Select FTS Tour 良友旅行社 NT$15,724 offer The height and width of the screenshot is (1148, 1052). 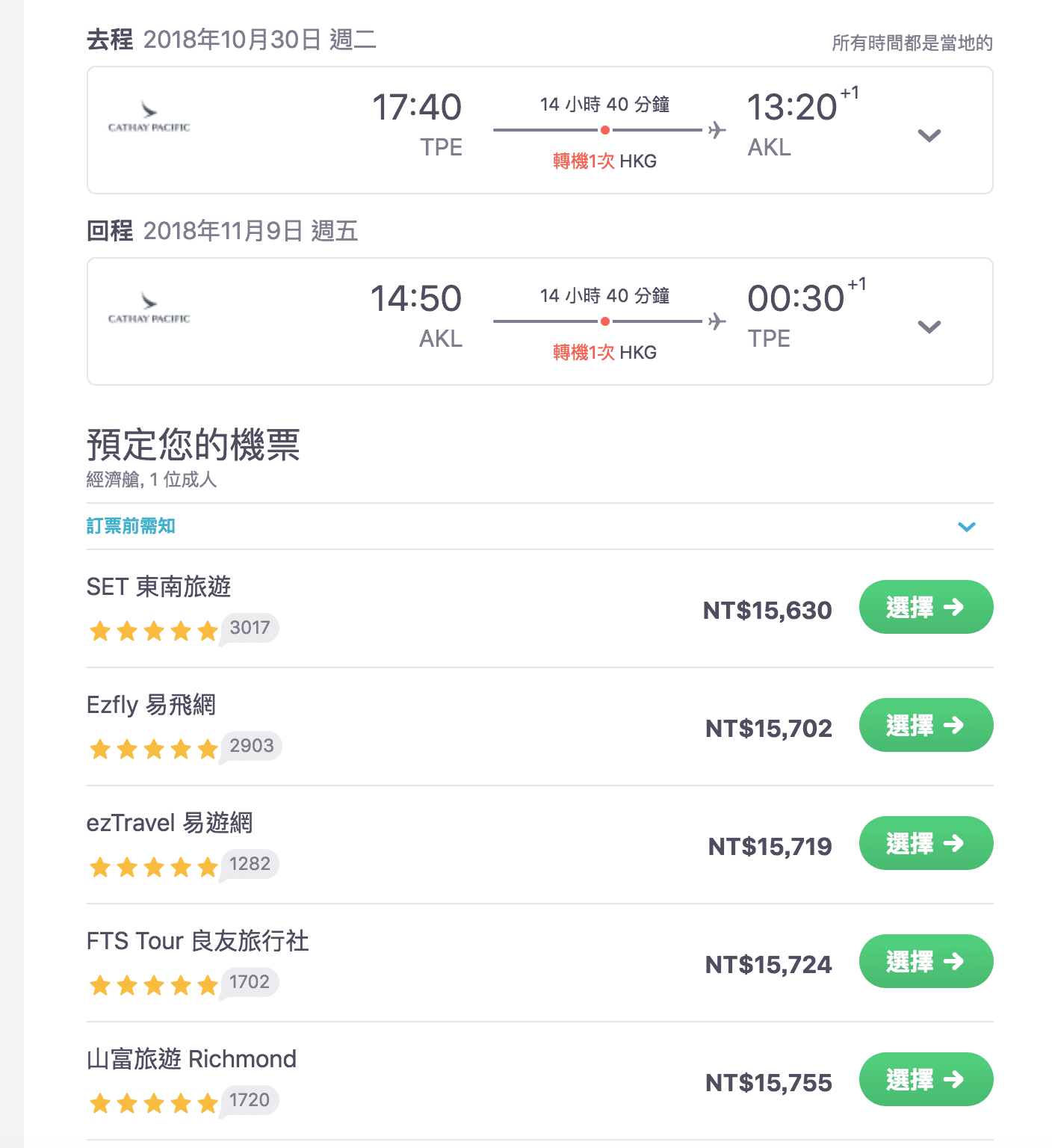coord(926,961)
